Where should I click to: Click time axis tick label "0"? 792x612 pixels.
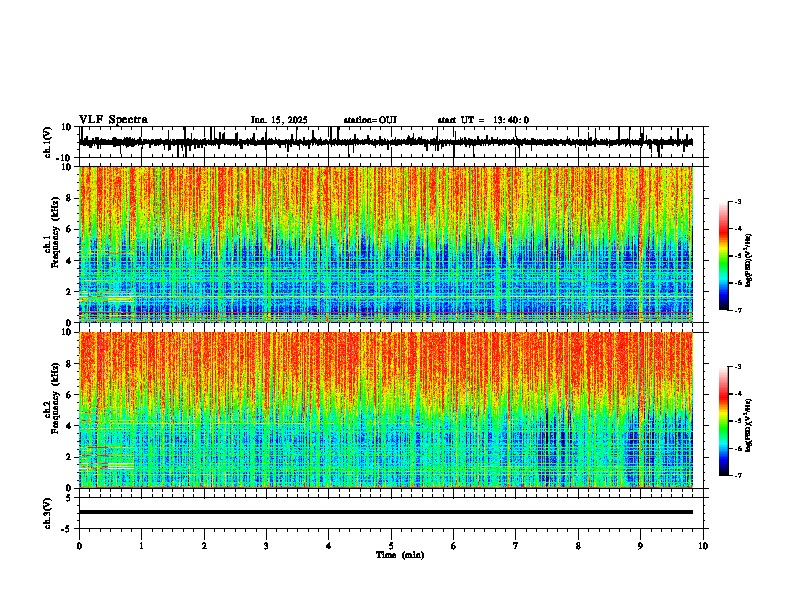(79, 546)
